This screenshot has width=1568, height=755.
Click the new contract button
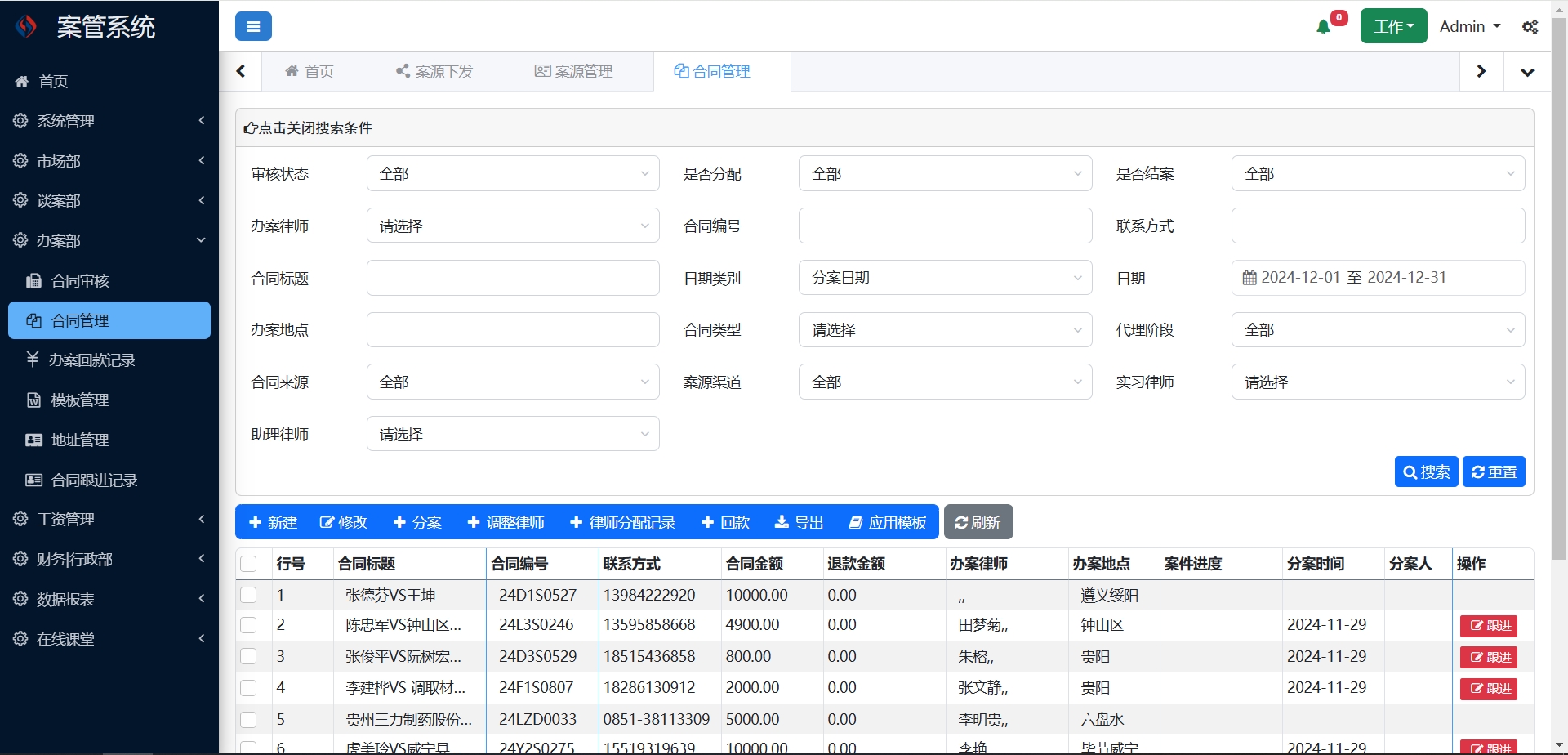tap(273, 522)
